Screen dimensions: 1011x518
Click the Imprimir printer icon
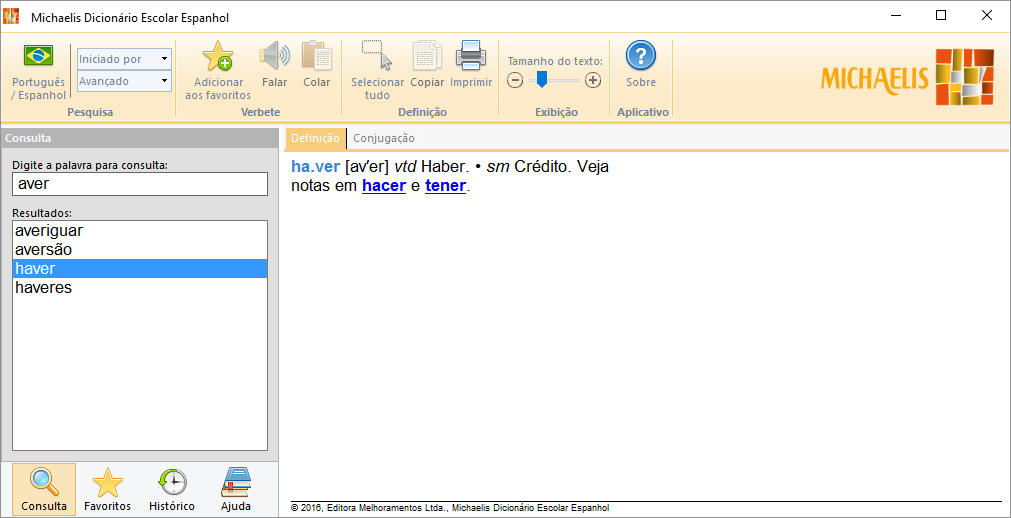(x=471, y=55)
